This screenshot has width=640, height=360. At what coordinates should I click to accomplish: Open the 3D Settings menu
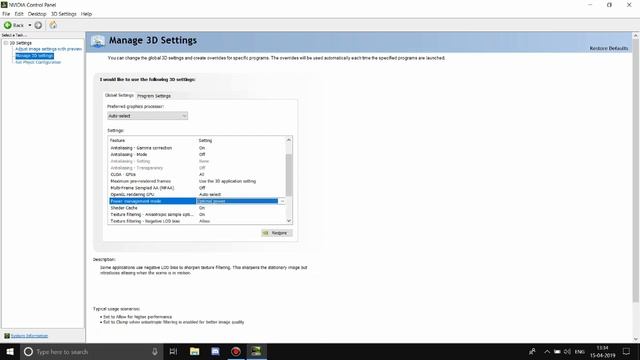tap(63, 14)
